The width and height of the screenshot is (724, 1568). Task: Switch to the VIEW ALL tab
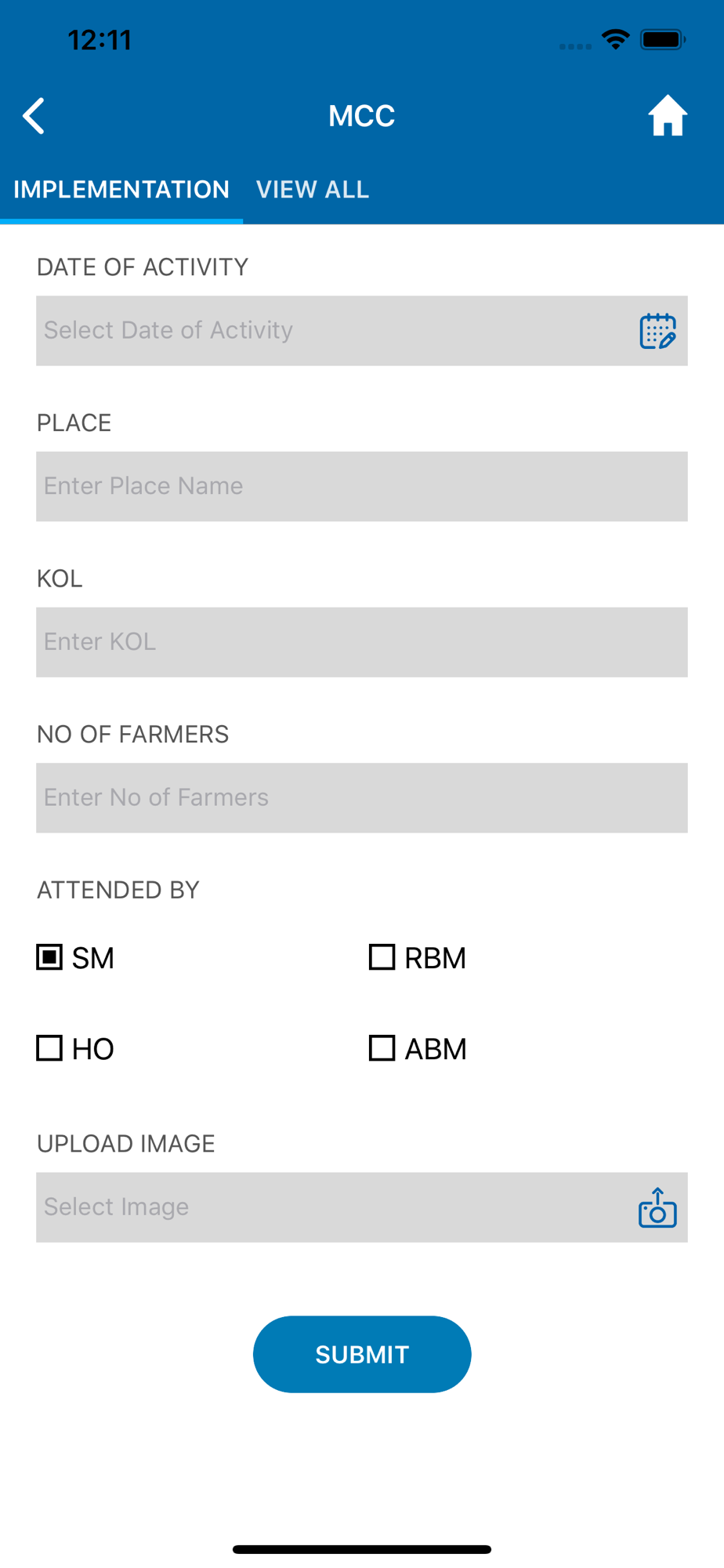[x=313, y=190]
